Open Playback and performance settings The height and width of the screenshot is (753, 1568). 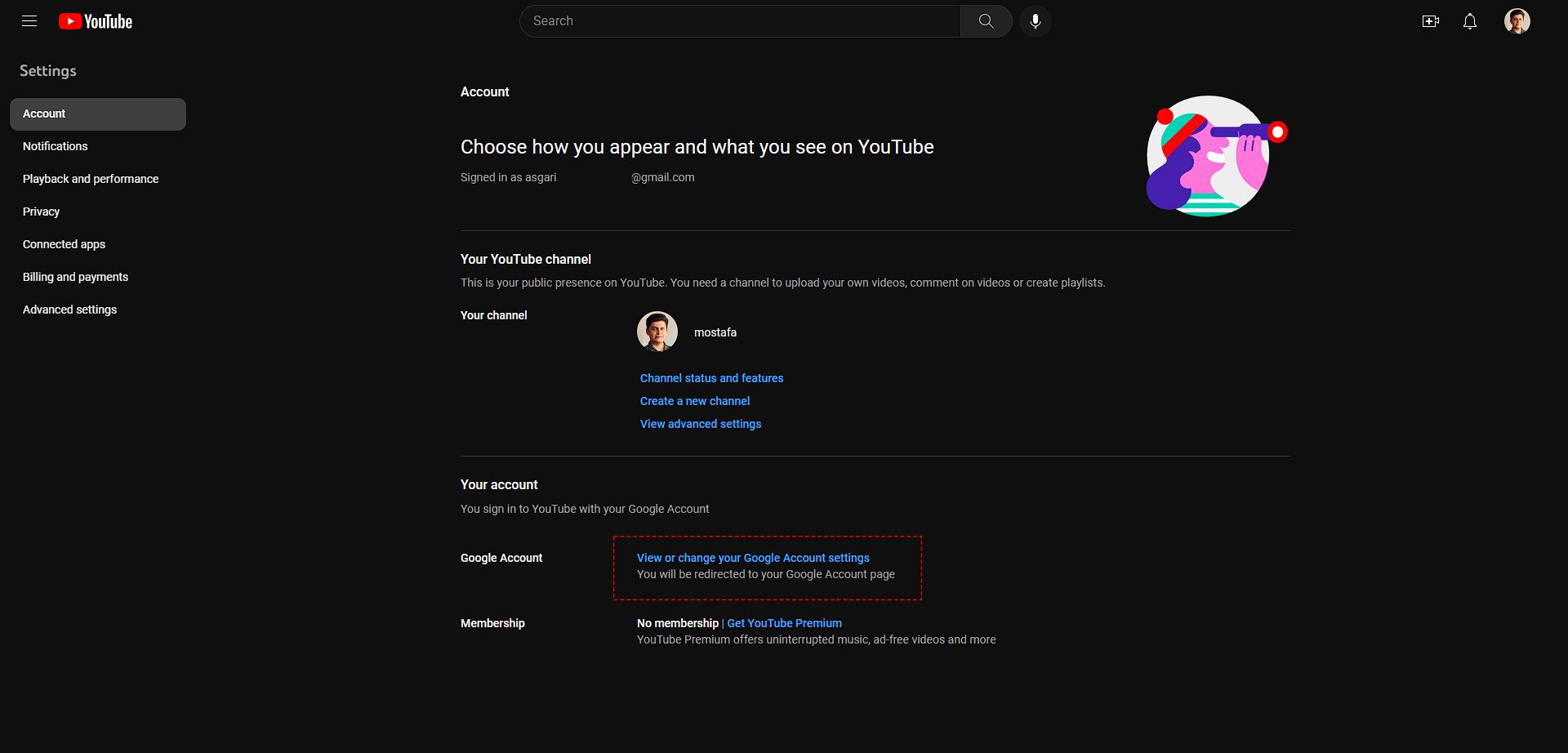click(x=98, y=179)
